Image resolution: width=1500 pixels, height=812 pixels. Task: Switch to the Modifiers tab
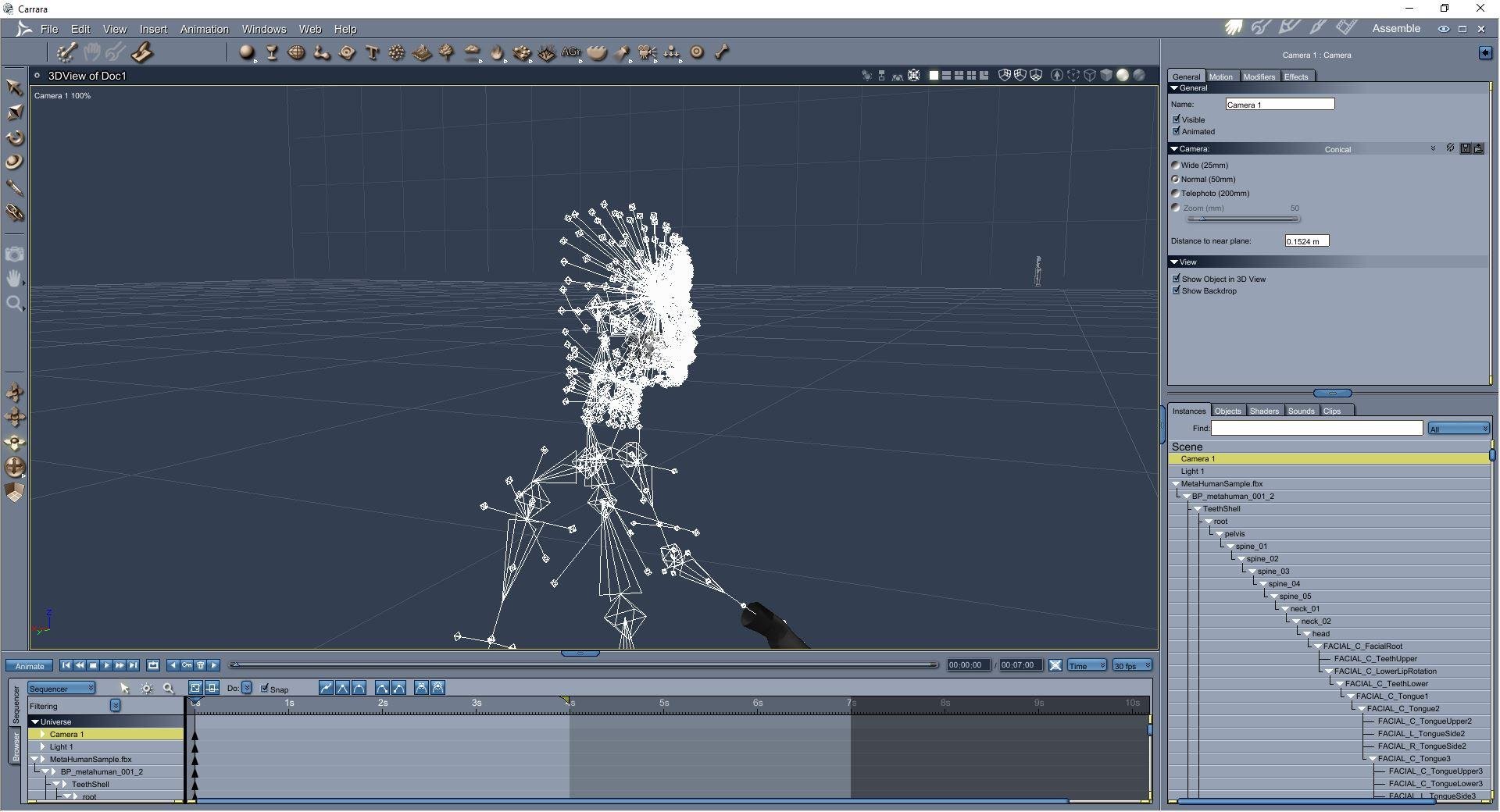coord(1259,77)
